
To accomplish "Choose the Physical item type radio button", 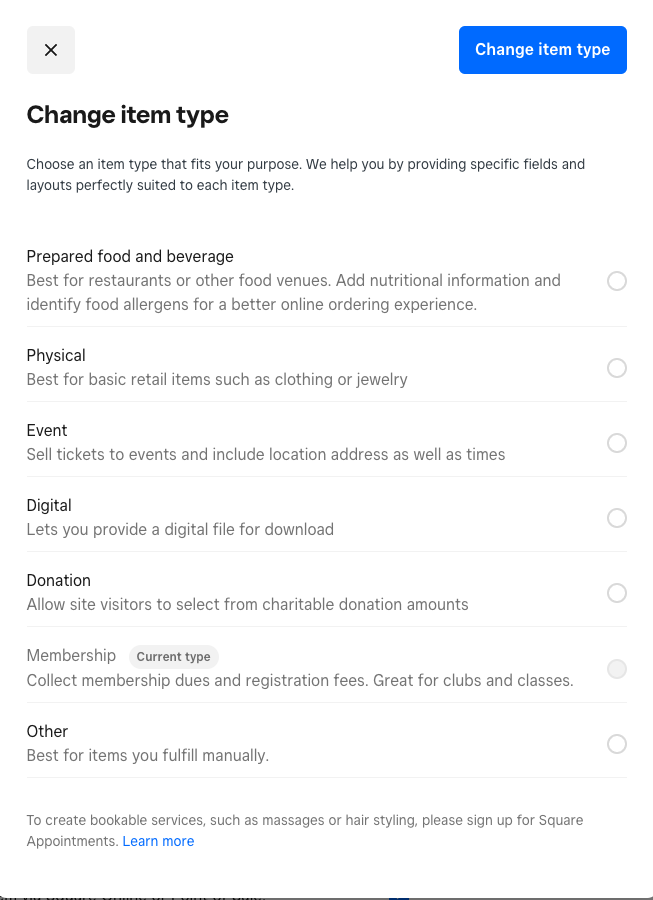I will coord(617,368).
